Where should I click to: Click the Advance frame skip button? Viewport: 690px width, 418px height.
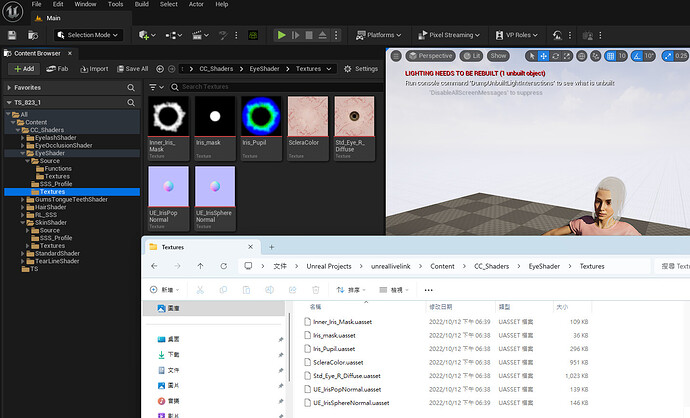coord(295,35)
